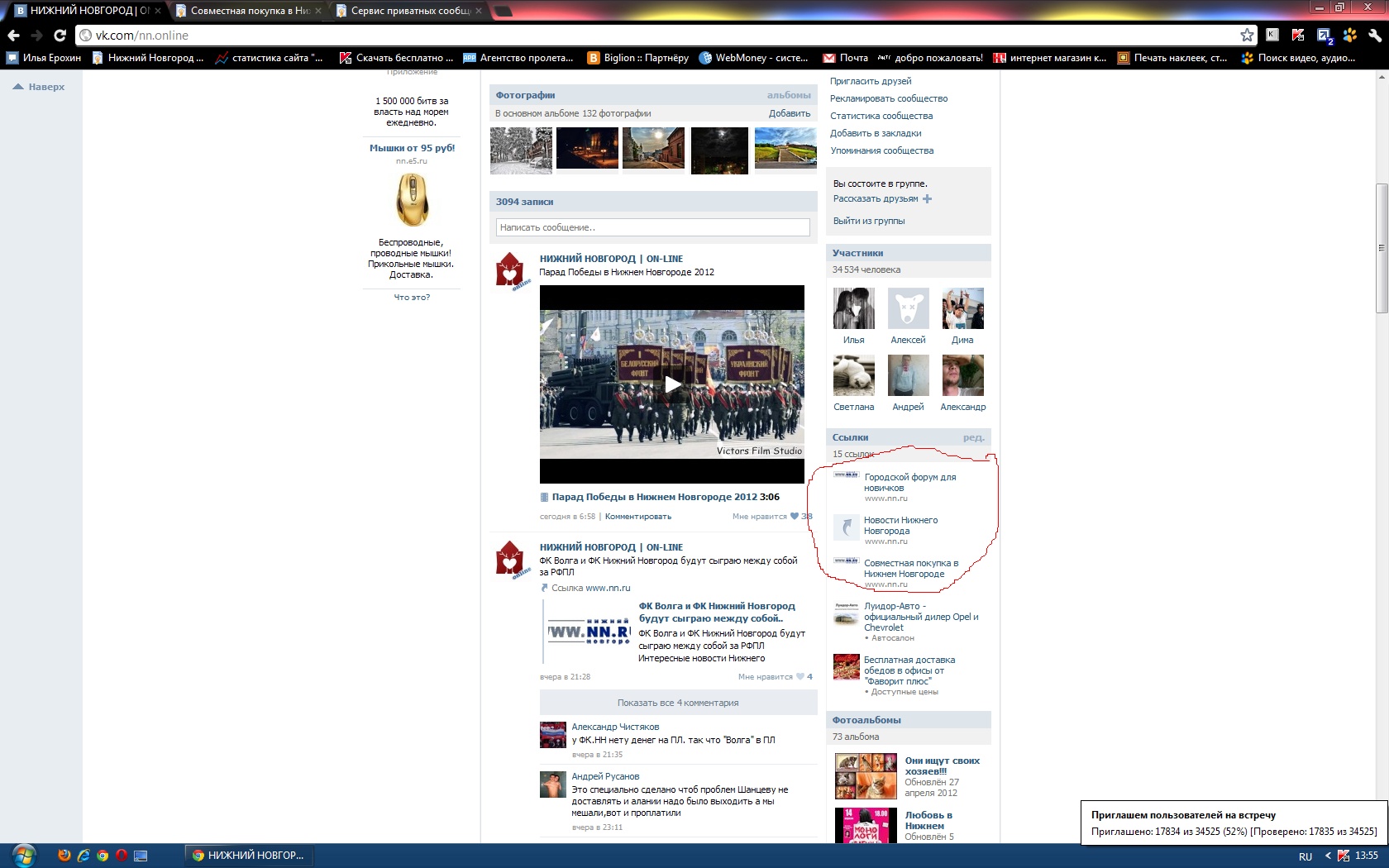1389x868 pixels.
Task: Like the FC Volga post heart
Action: (x=800, y=677)
